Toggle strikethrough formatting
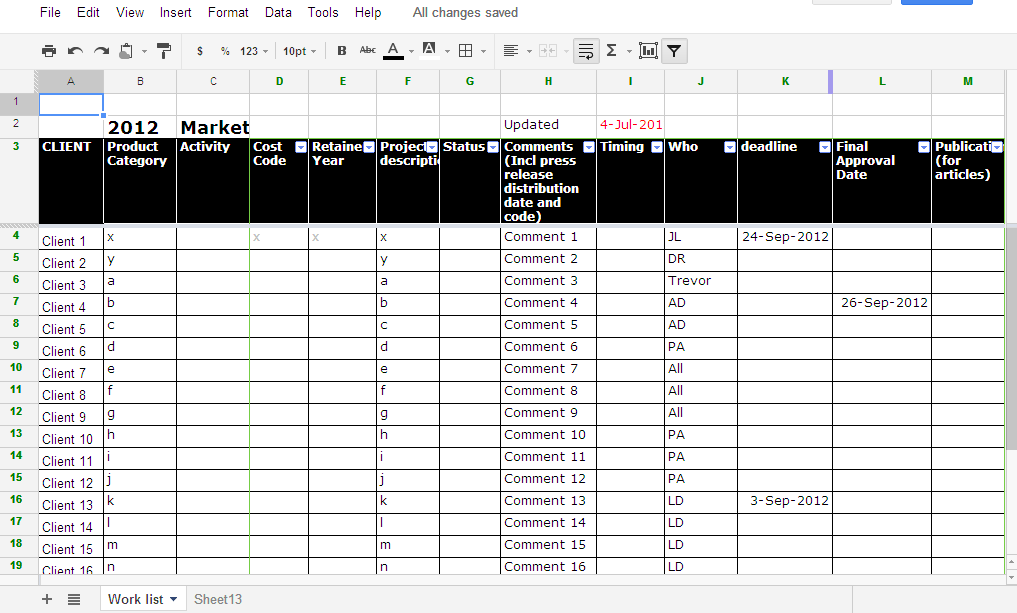The height and width of the screenshot is (613, 1017). click(x=366, y=50)
